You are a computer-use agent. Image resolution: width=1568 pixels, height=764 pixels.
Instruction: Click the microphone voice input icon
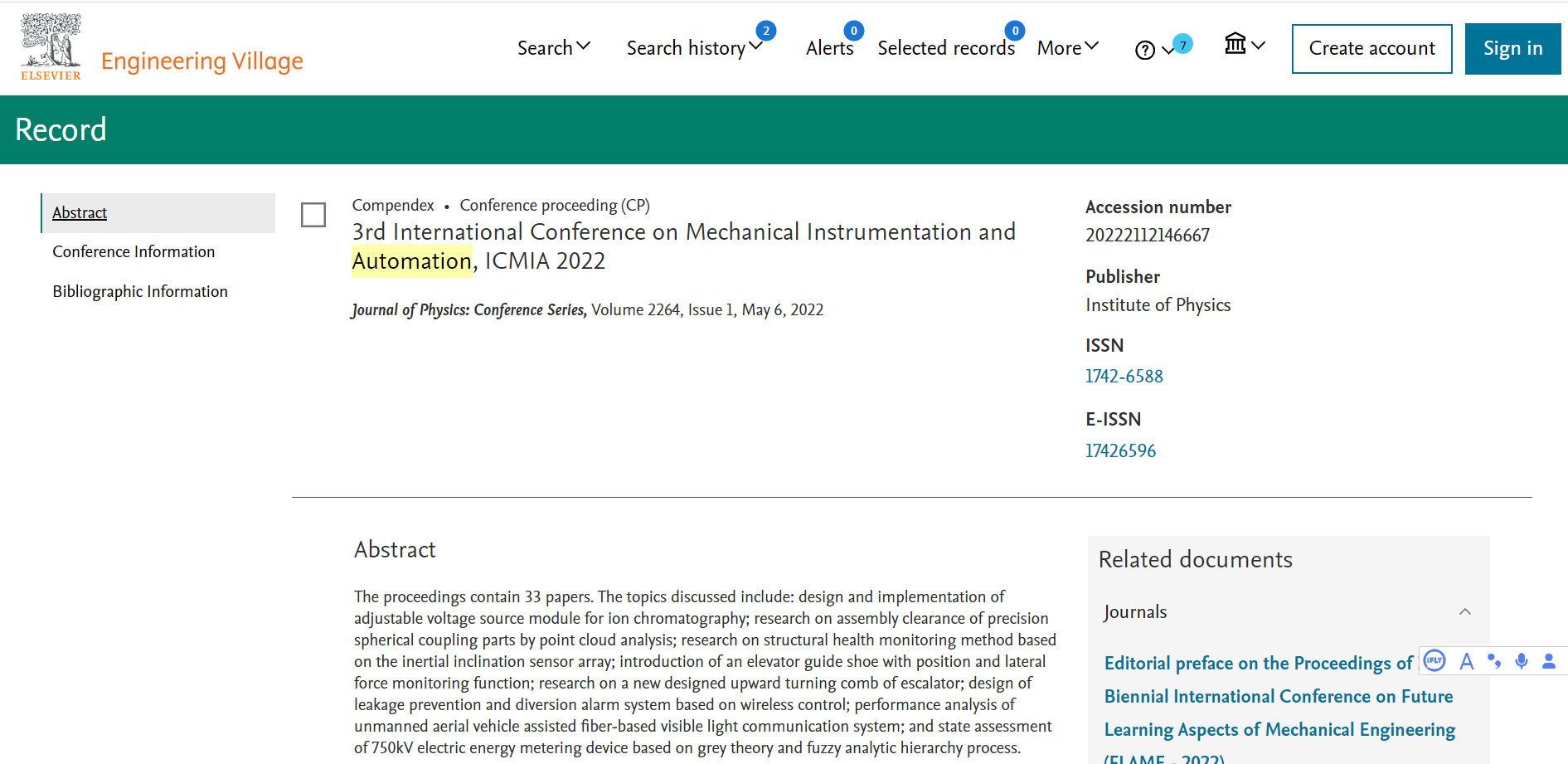(1522, 661)
